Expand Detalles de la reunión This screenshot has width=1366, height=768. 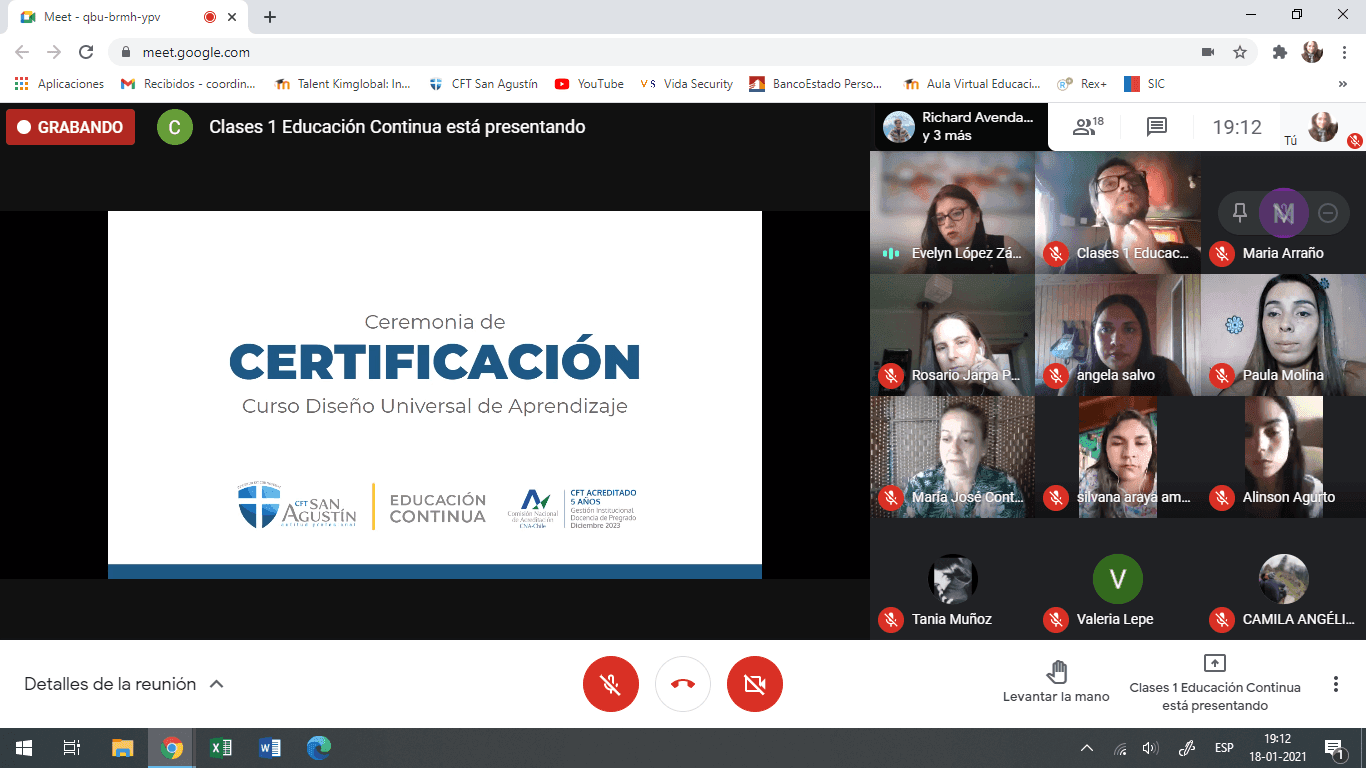click(124, 684)
